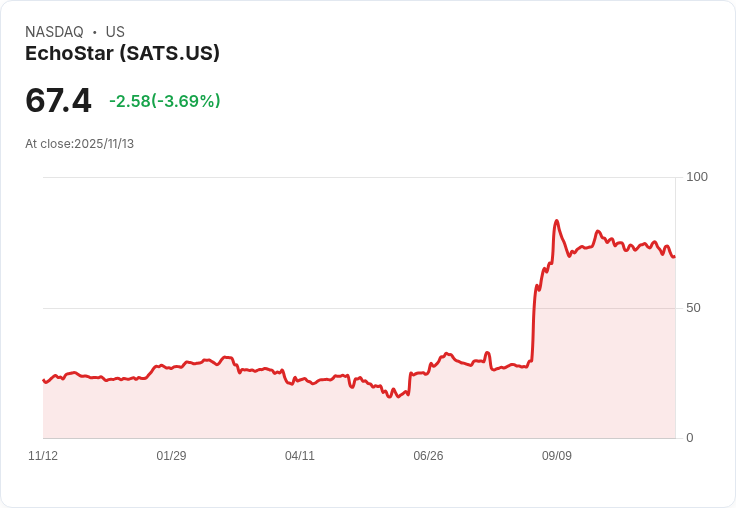Click the 50 horizontal gridline

coord(359,308)
